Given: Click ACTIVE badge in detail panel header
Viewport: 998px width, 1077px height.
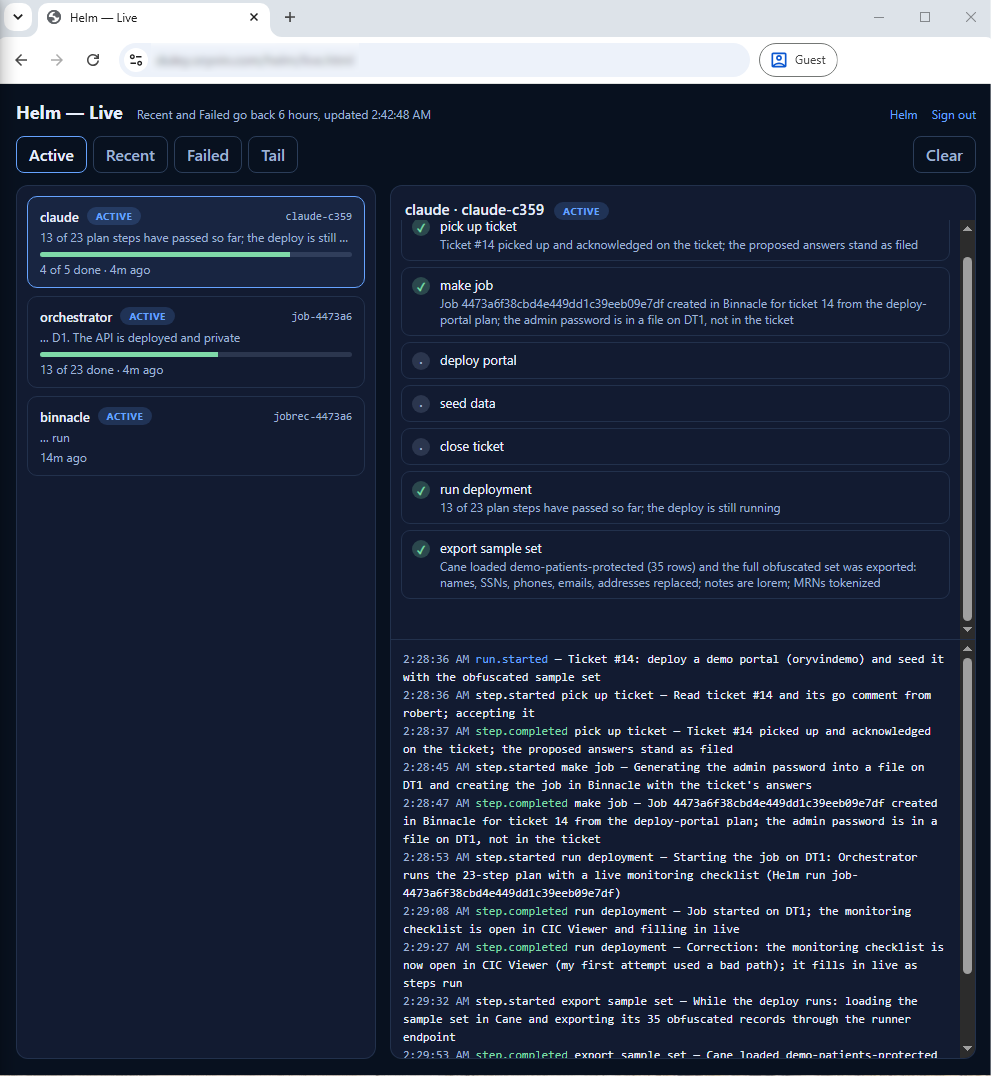Looking at the screenshot, I should (581, 212).
